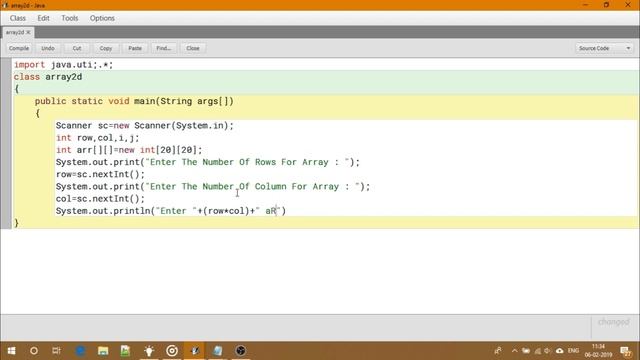Minimize the BlueJ editor window
The height and width of the screenshot is (360, 640).
pos(586,5)
